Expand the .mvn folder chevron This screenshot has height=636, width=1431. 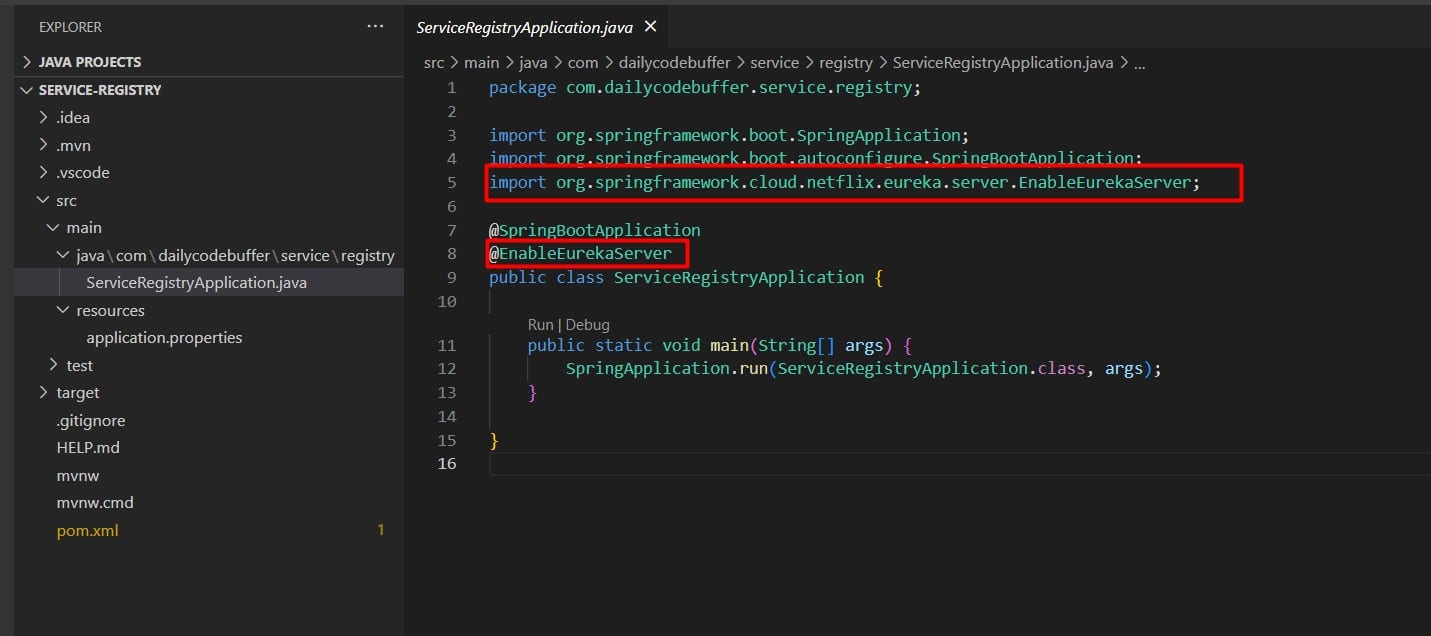point(43,145)
